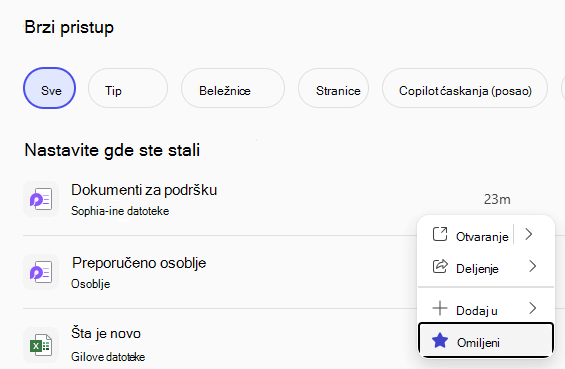This screenshot has width=565, height=369.
Task: Click the blue star Omiljeni icon
Action: (440, 341)
